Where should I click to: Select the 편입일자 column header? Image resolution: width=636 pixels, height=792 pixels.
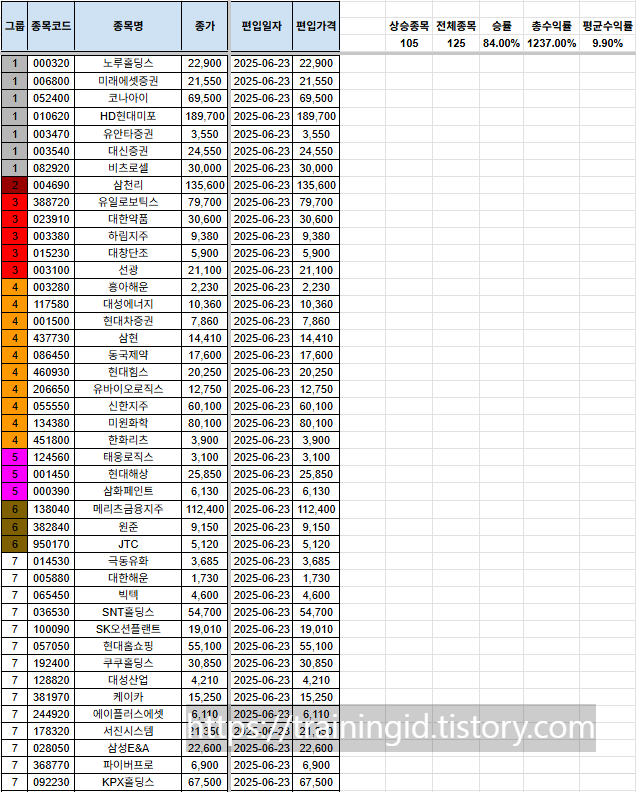tap(261, 26)
